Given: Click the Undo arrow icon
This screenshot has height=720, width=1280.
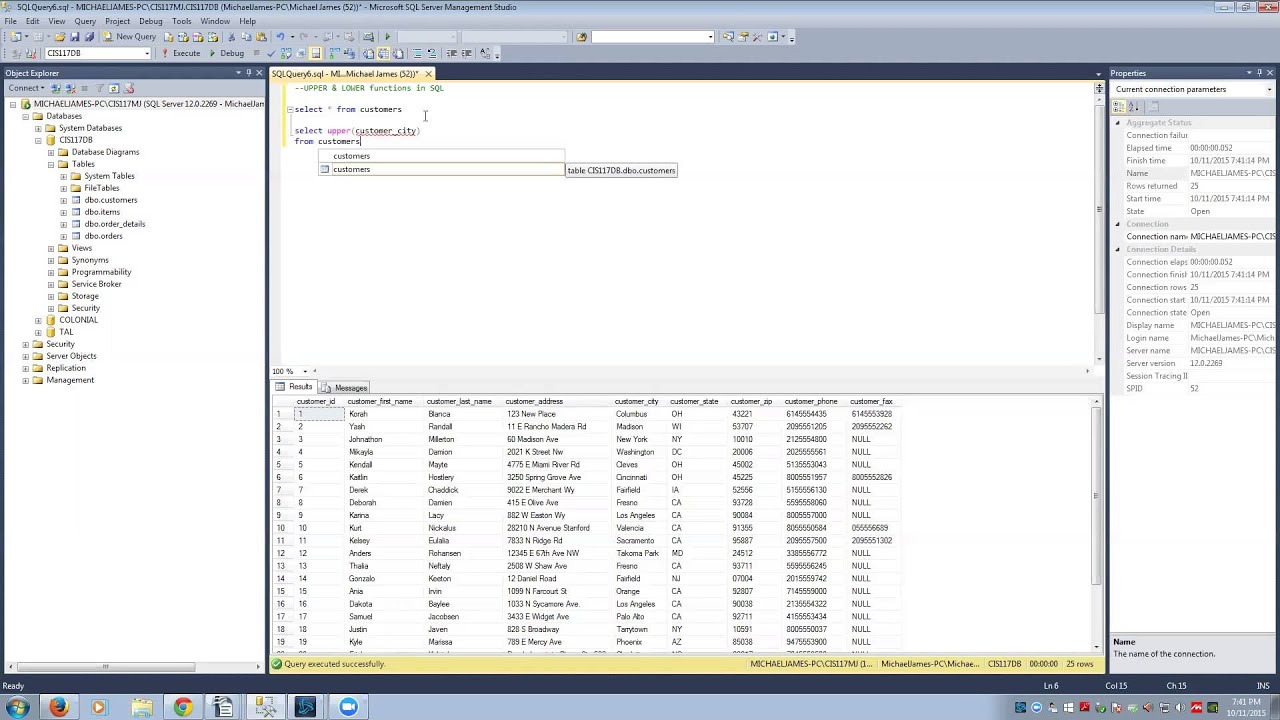Looking at the screenshot, I should coord(280,37).
